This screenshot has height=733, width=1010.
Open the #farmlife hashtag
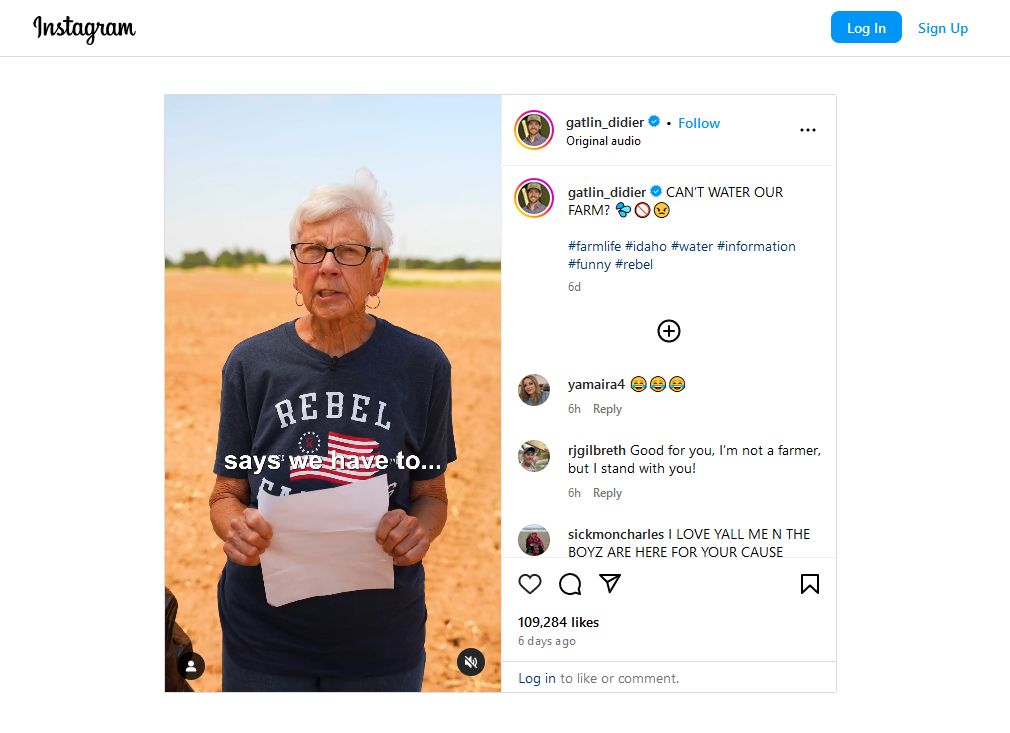[x=594, y=246]
